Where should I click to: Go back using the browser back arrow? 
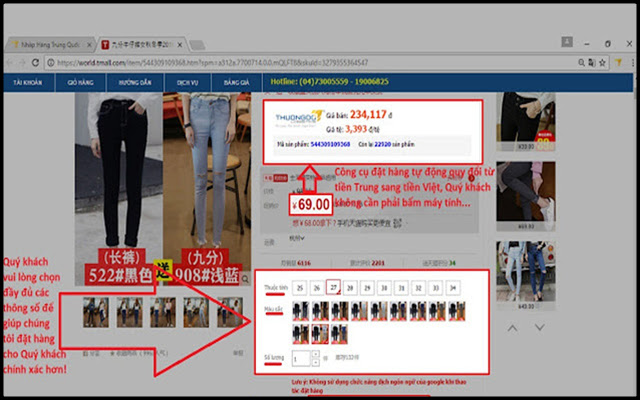point(10,62)
